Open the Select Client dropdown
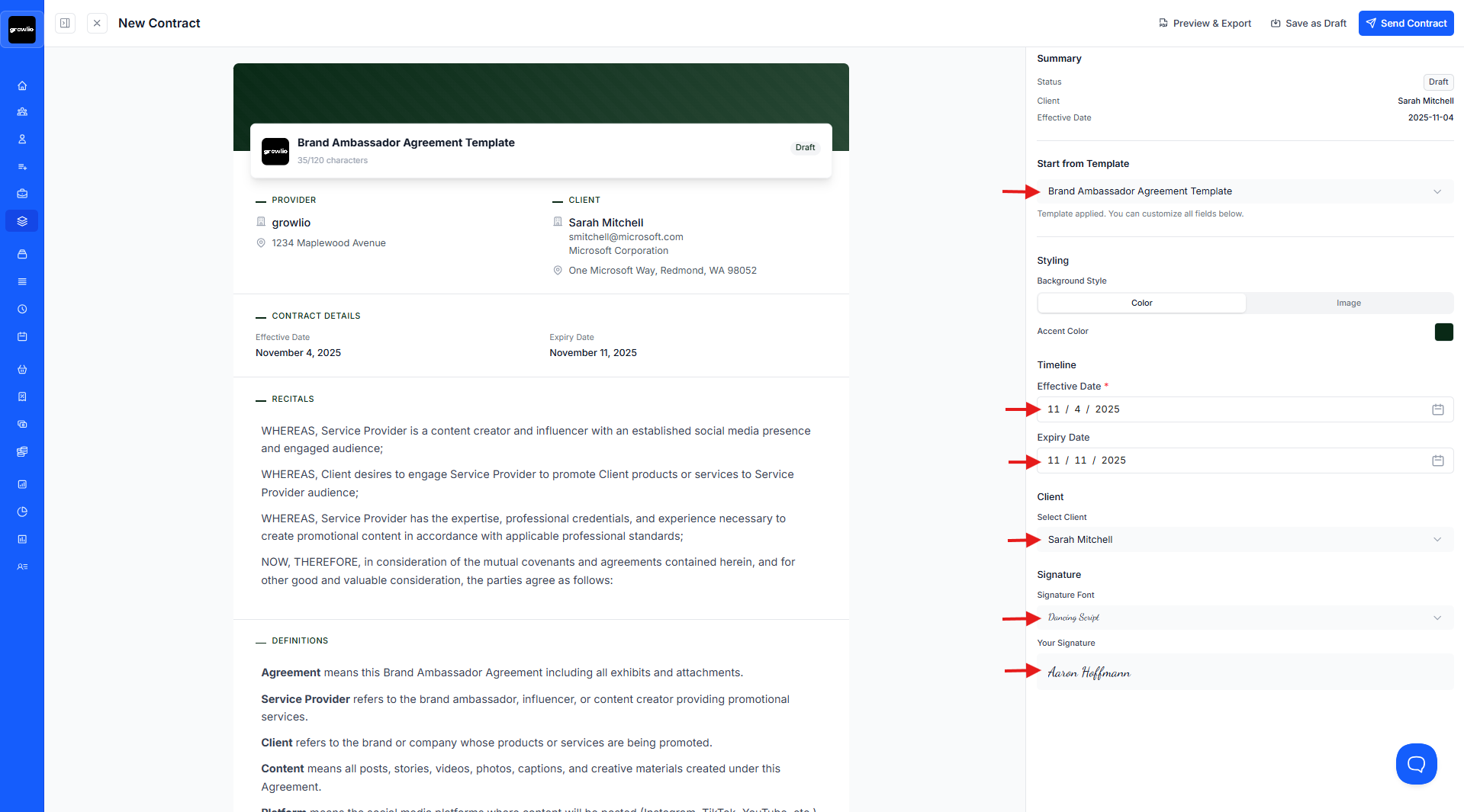Screen dimensions: 1464x812 pos(1244,539)
